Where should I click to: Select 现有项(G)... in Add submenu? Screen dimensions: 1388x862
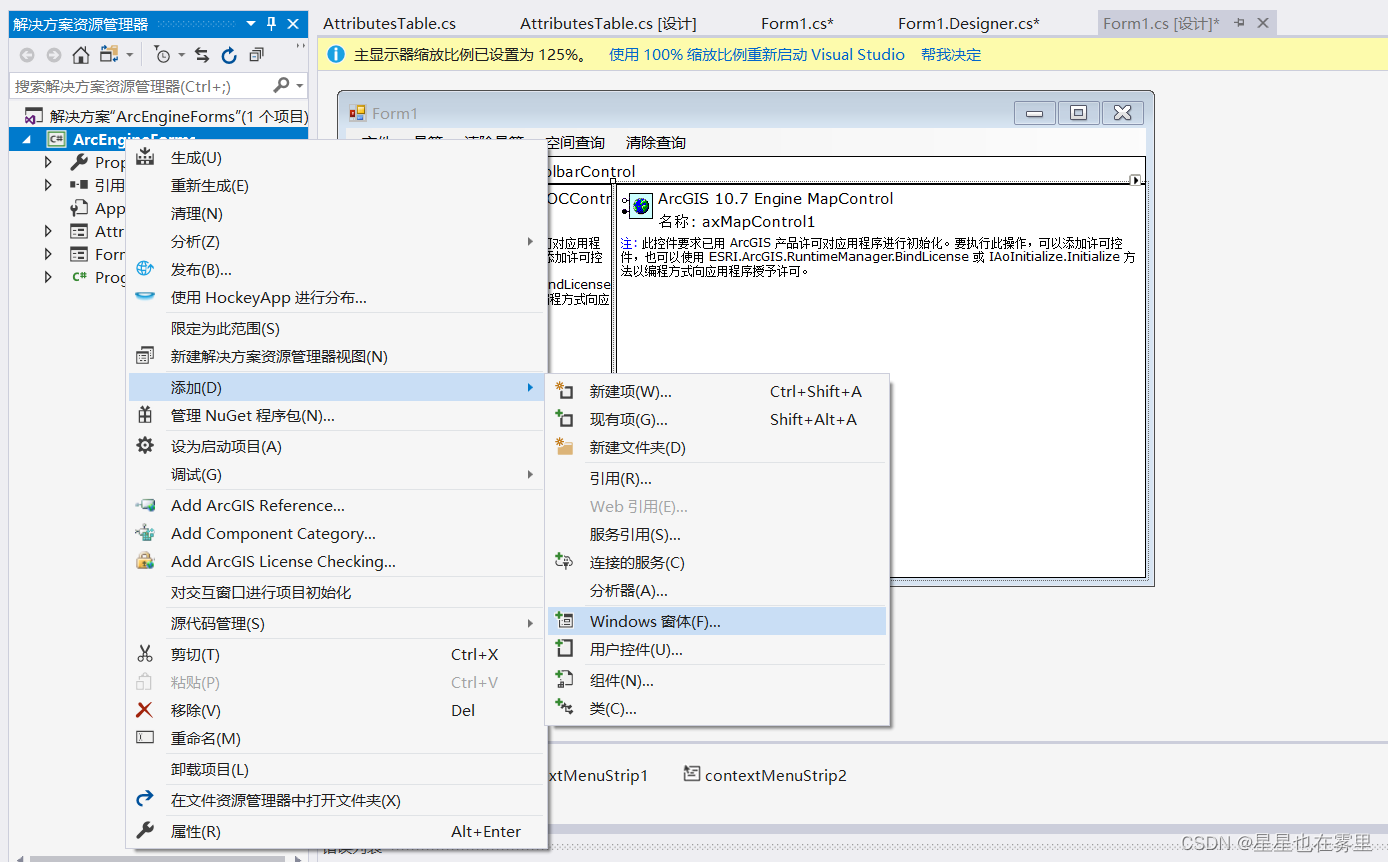717,419
